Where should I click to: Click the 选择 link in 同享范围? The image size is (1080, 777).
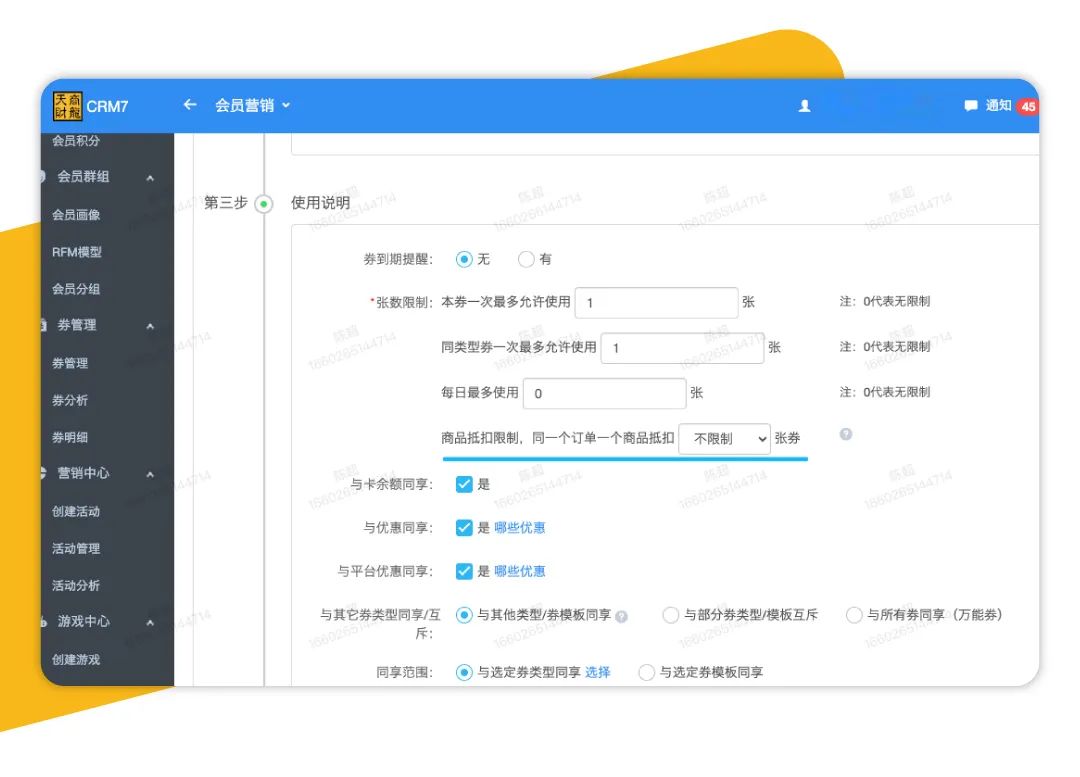click(x=597, y=672)
